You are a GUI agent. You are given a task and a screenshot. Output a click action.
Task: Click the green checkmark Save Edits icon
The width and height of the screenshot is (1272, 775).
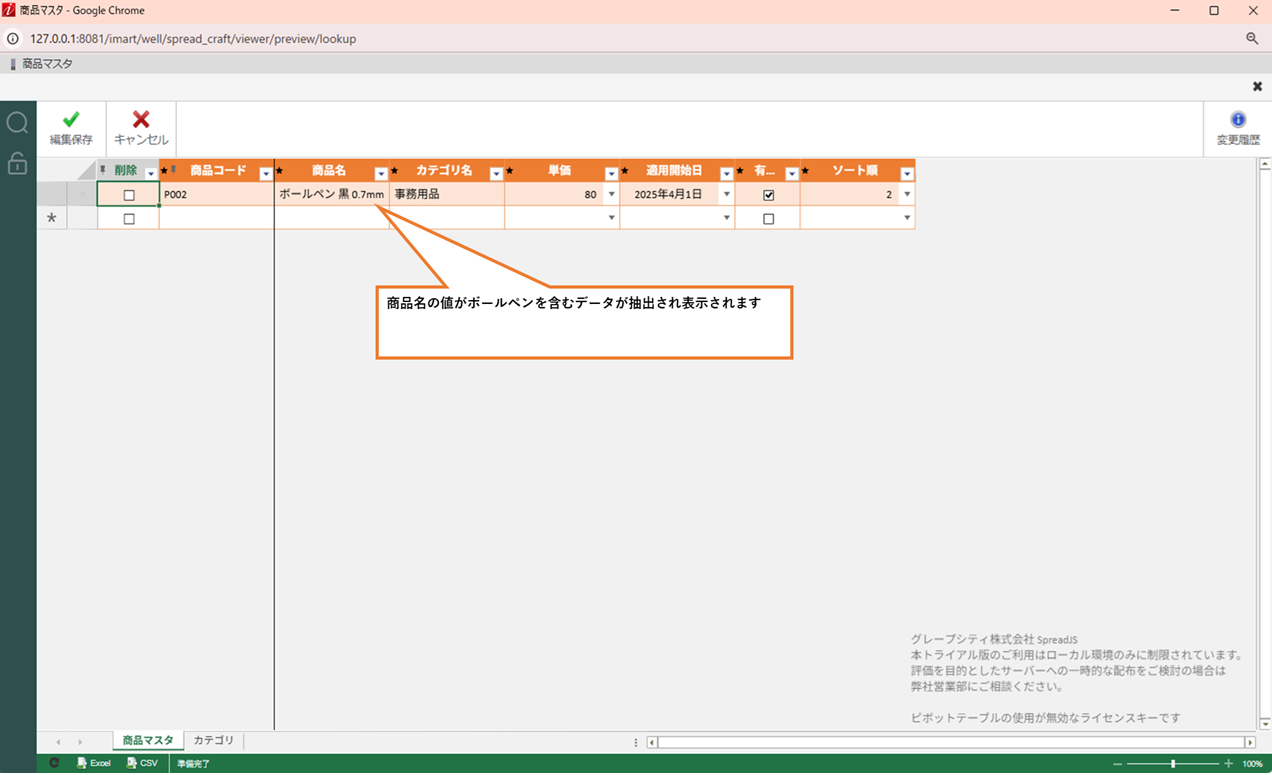pos(71,121)
